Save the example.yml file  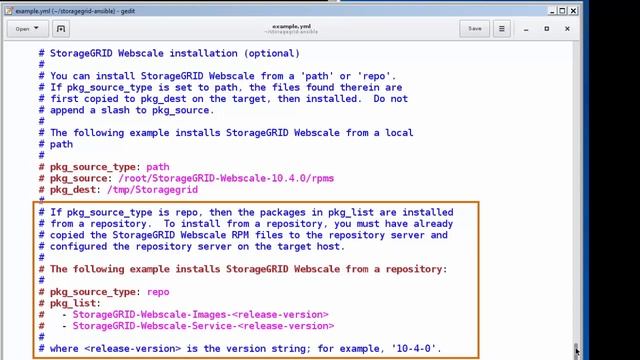point(474,29)
